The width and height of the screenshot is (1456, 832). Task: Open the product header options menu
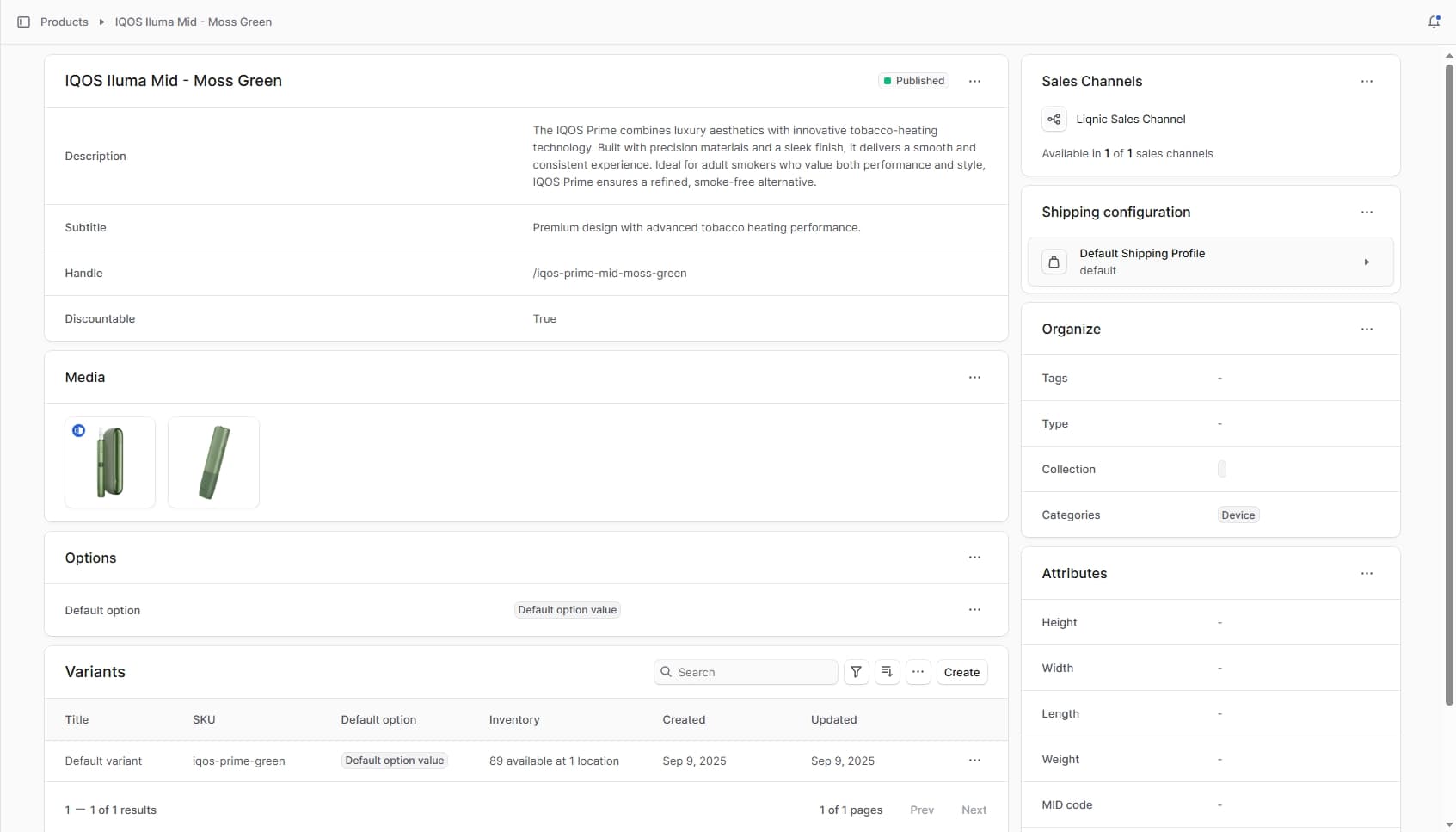coord(974,81)
